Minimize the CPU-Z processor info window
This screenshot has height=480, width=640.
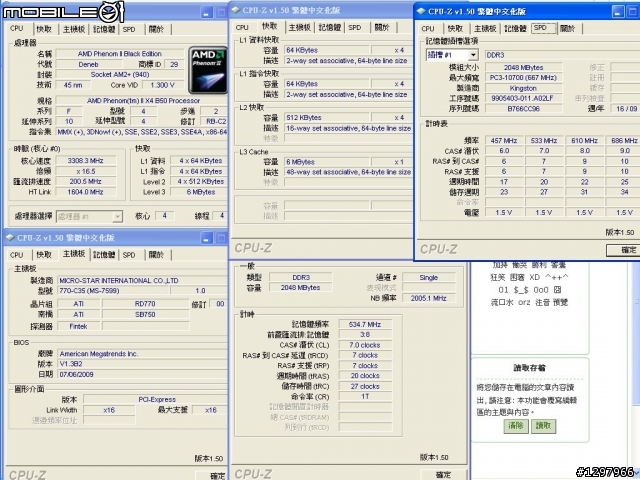(207, 12)
